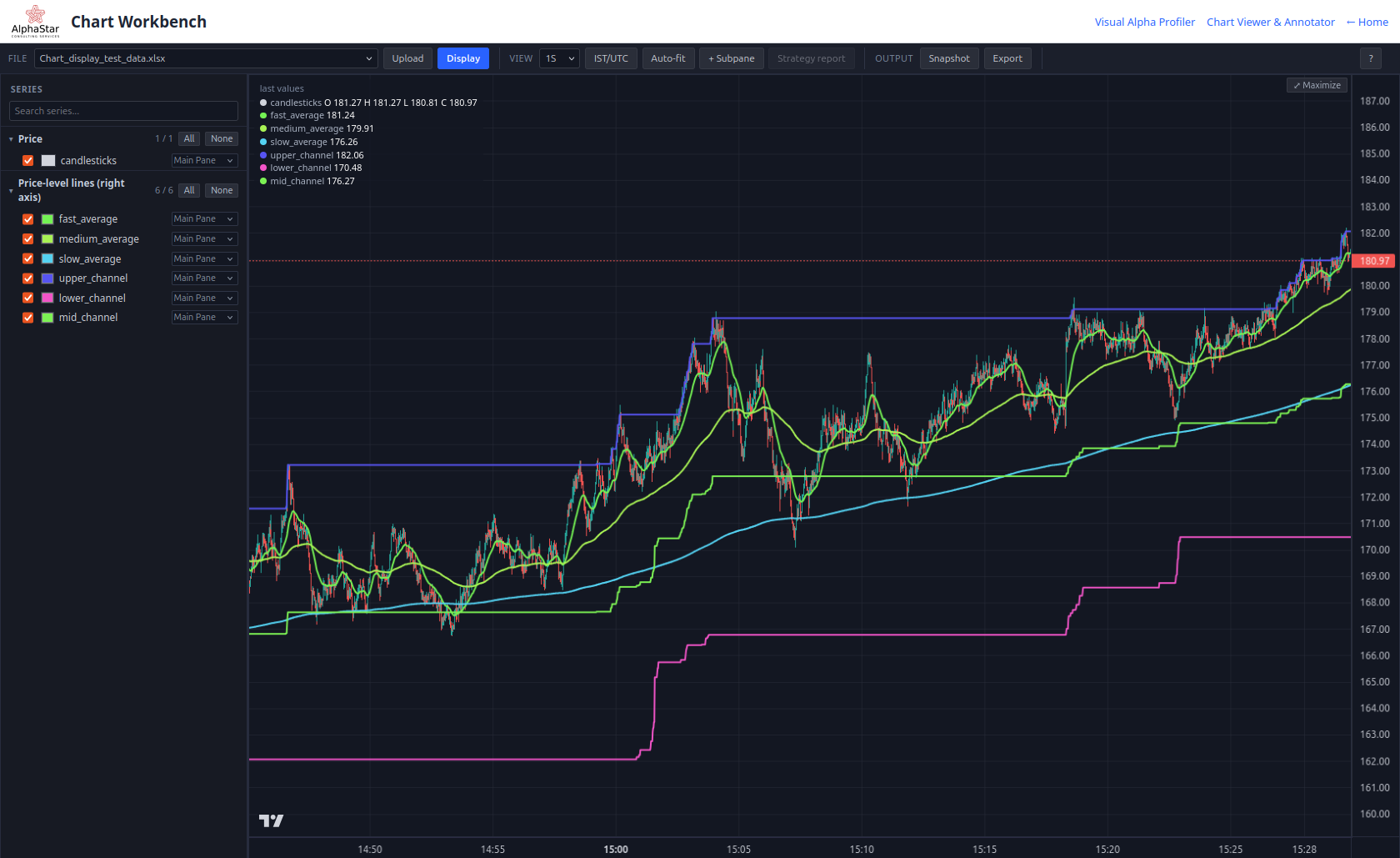Take a Snapshot of the chart
This screenshot has height=858, width=1400.
pyautogui.click(x=949, y=58)
